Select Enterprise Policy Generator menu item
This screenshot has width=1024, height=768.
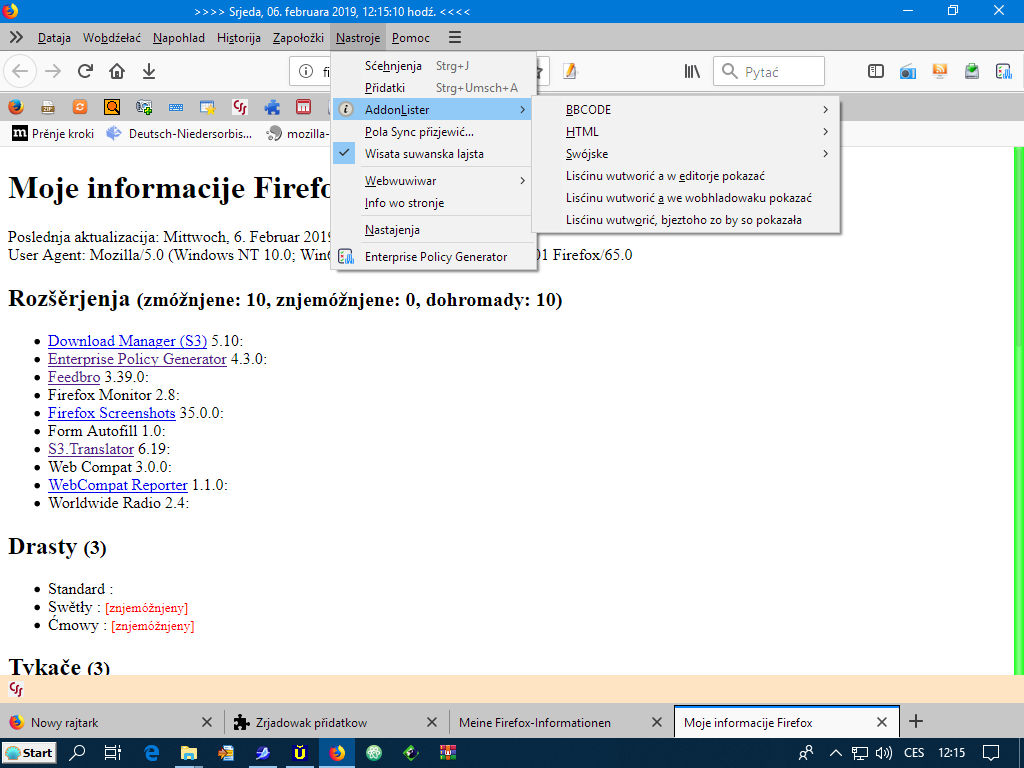(434, 257)
